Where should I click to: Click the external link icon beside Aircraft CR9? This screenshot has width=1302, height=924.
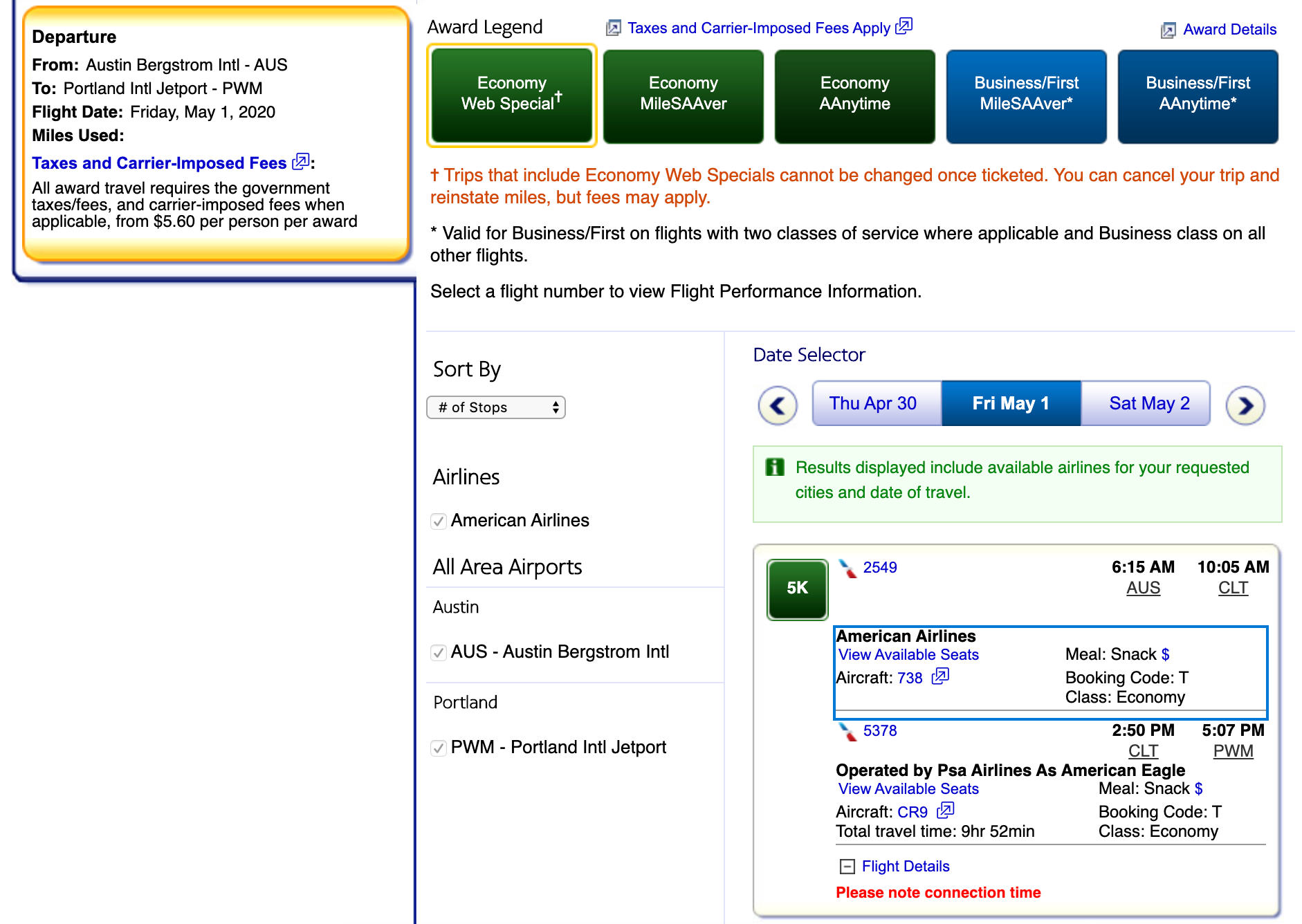(945, 810)
